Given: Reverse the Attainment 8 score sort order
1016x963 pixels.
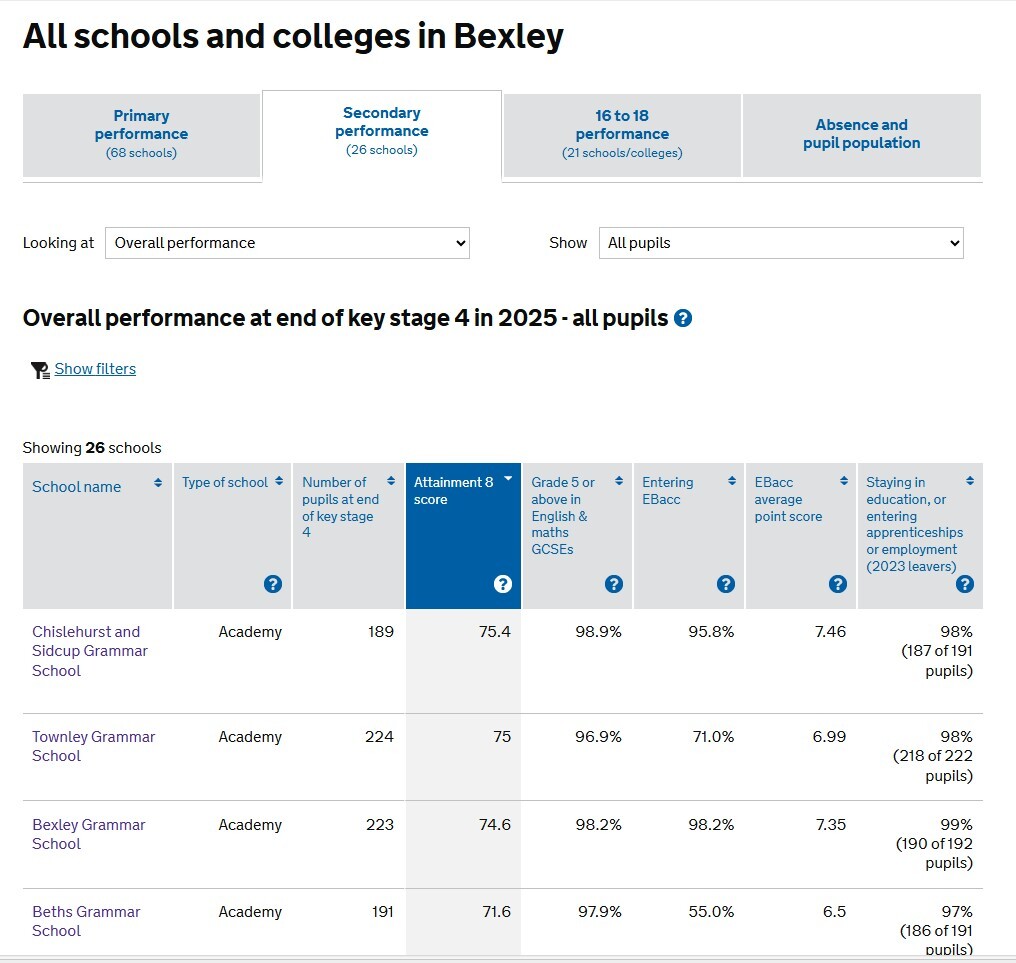Looking at the screenshot, I should pyautogui.click(x=508, y=479).
